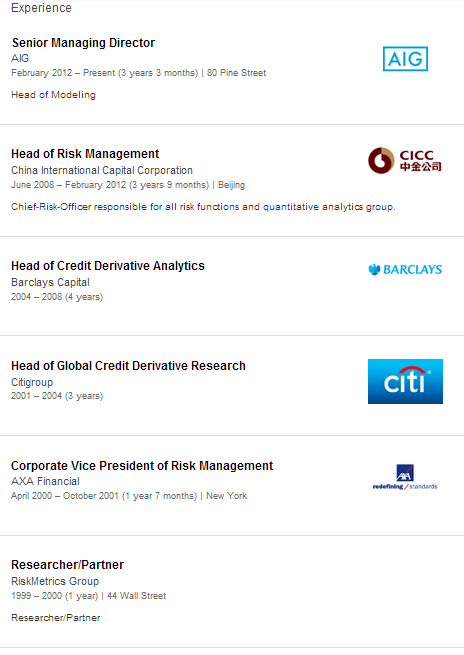Open Head of Credit Derivative Analytics title
The image size is (464, 655).
coord(108,266)
